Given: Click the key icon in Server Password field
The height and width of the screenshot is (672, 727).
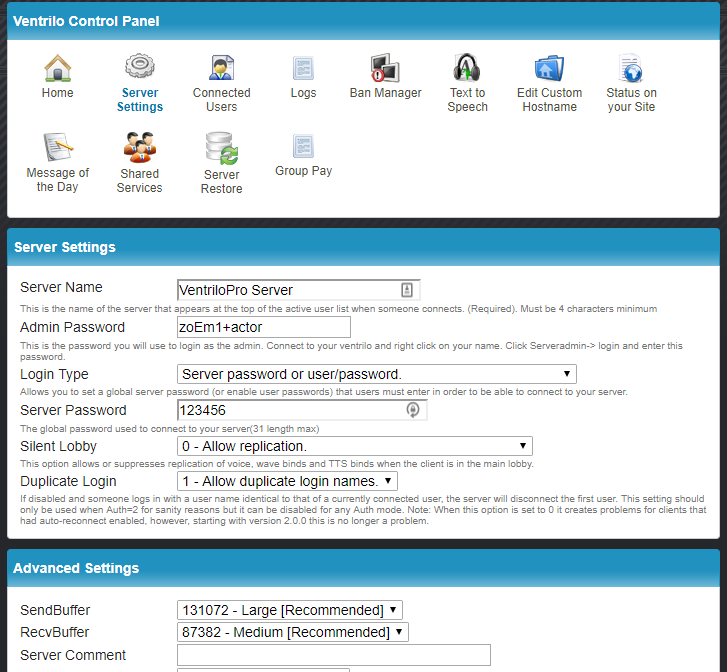Looking at the screenshot, I should [413, 410].
